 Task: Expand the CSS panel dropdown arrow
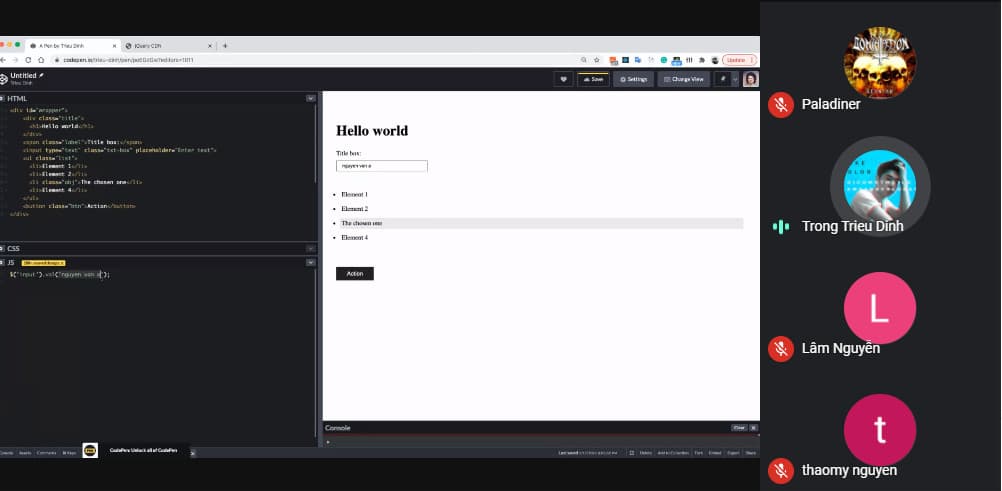pyautogui.click(x=311, y=248)
